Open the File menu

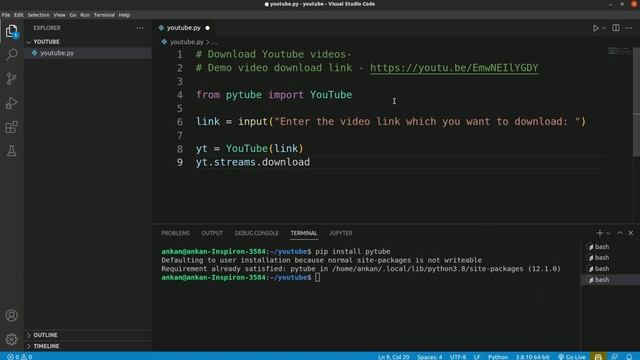(6, 15)
